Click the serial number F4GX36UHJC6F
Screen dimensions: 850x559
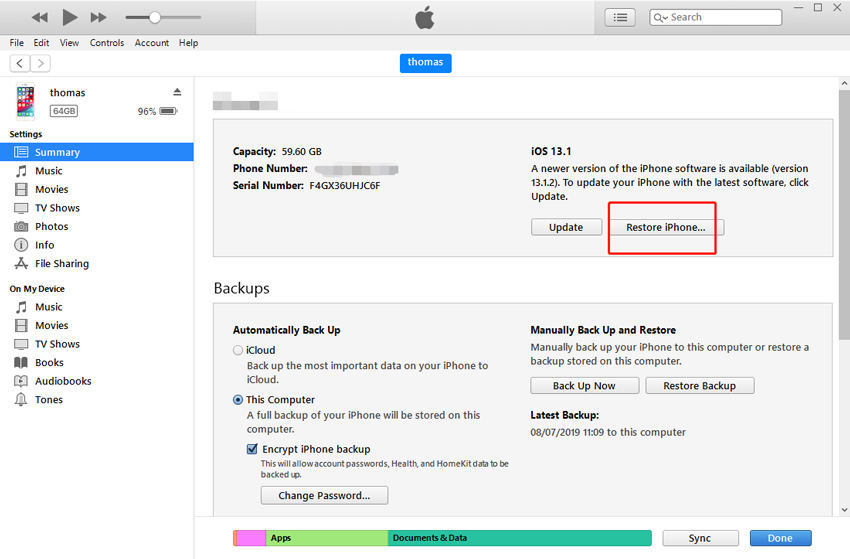345,186
